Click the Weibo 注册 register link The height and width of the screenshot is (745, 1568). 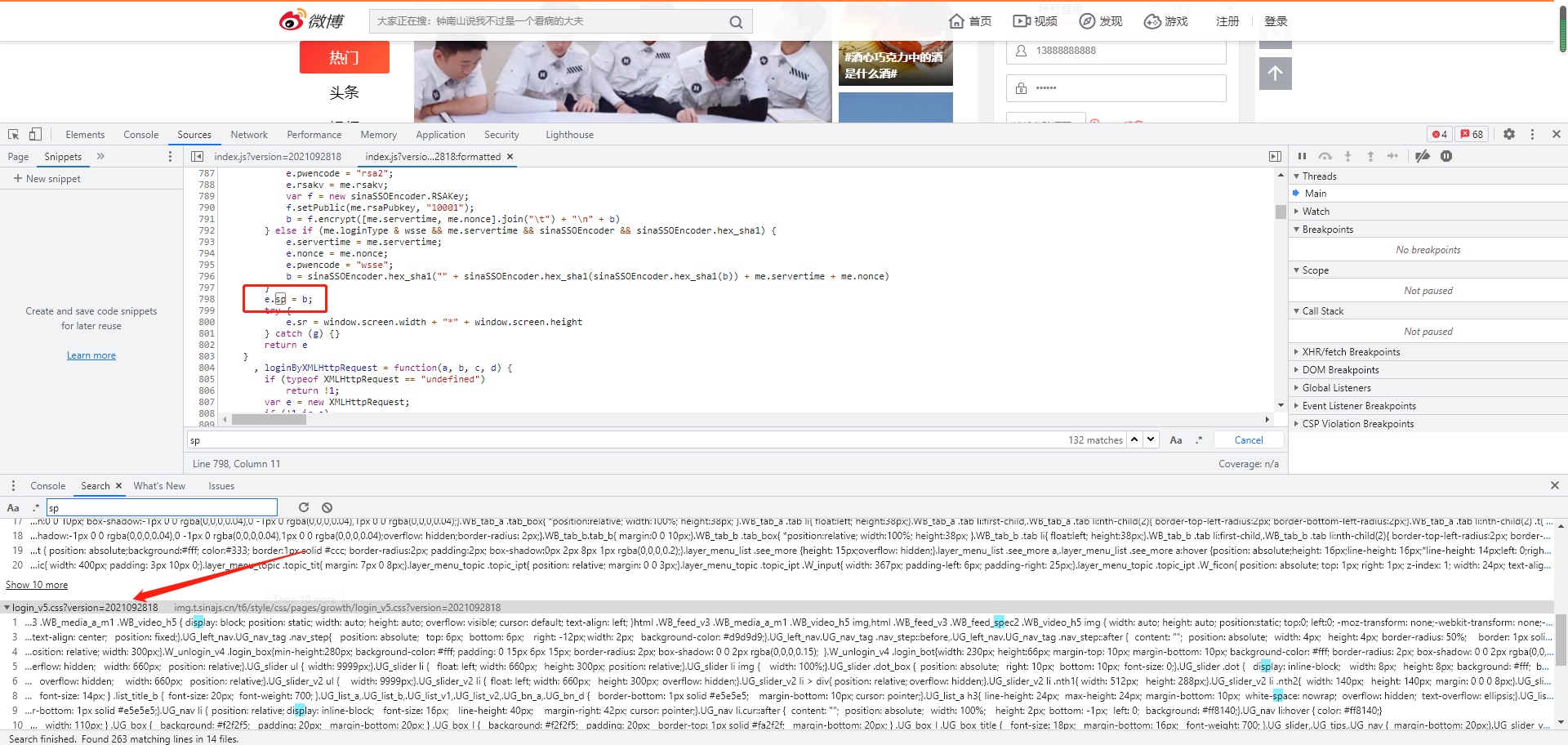1227,21
